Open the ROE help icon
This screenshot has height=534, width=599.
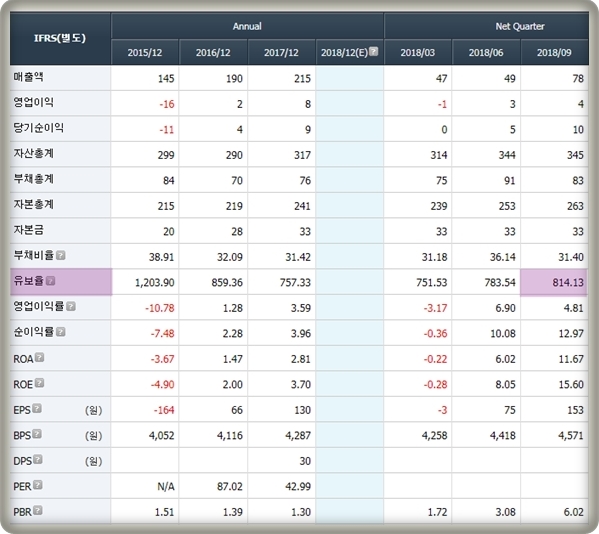pyautogui.click(x=39, y=383)
